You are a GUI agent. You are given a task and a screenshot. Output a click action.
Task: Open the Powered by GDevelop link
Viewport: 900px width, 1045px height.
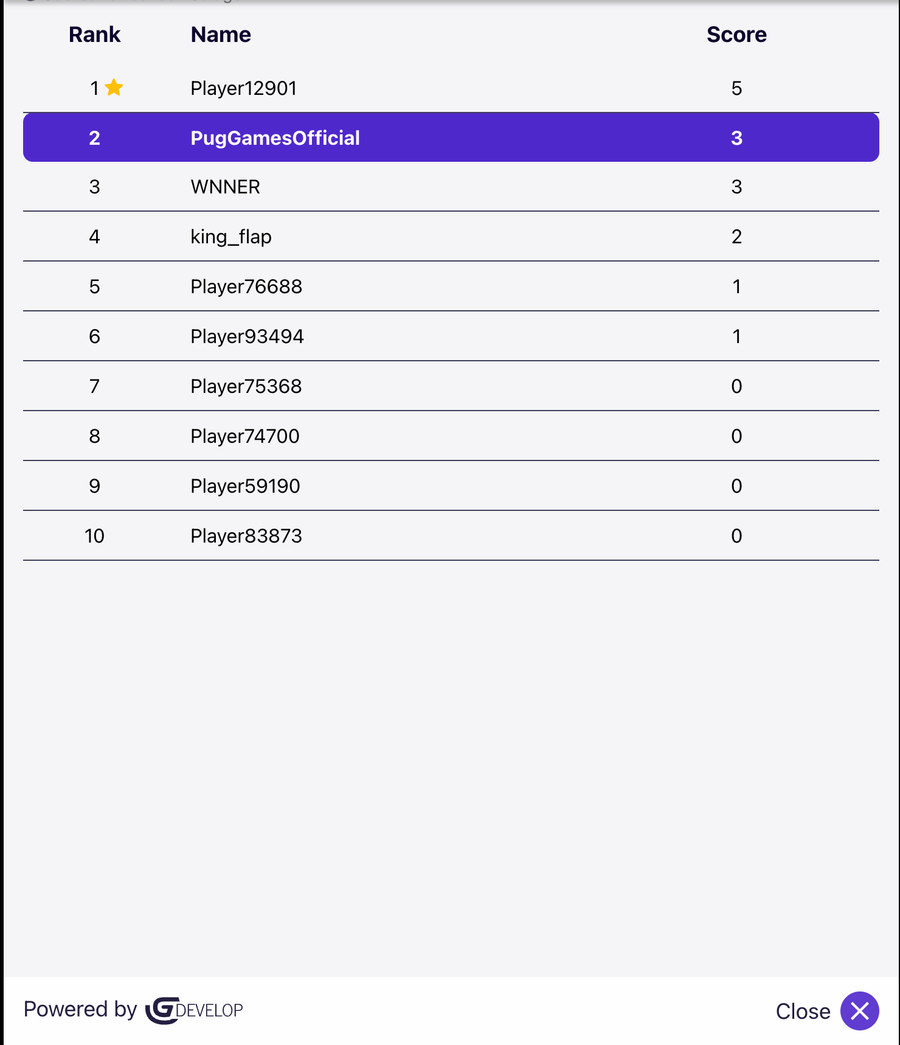[80, 1010]
